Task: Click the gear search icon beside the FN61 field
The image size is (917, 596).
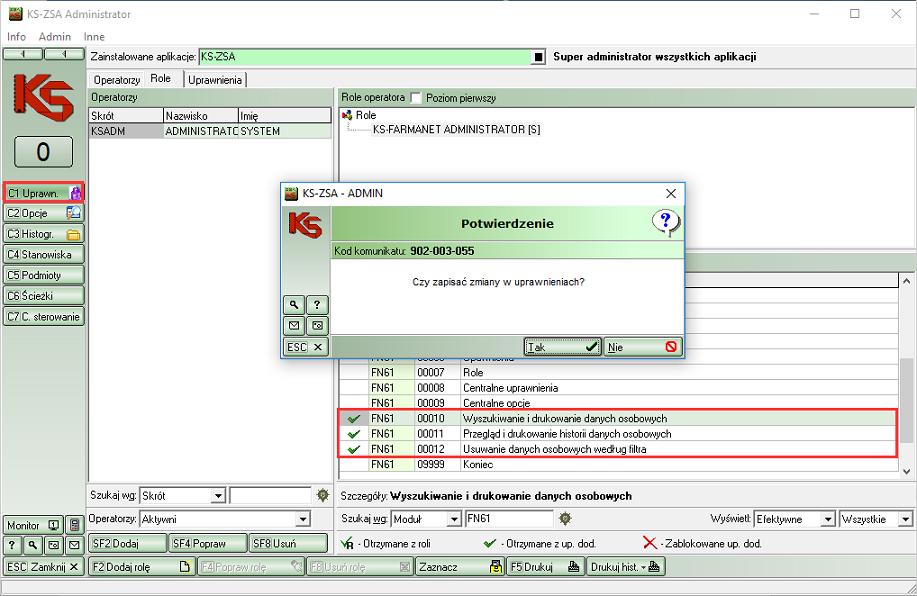Action: tap(565, 518)
